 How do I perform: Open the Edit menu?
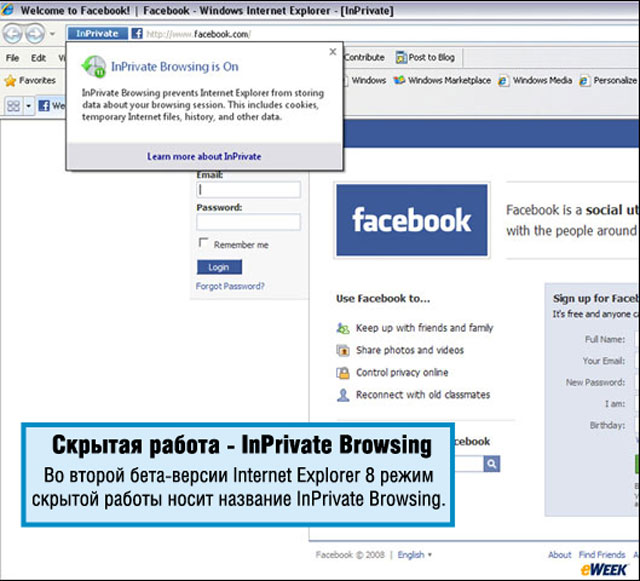click(38, 58)
